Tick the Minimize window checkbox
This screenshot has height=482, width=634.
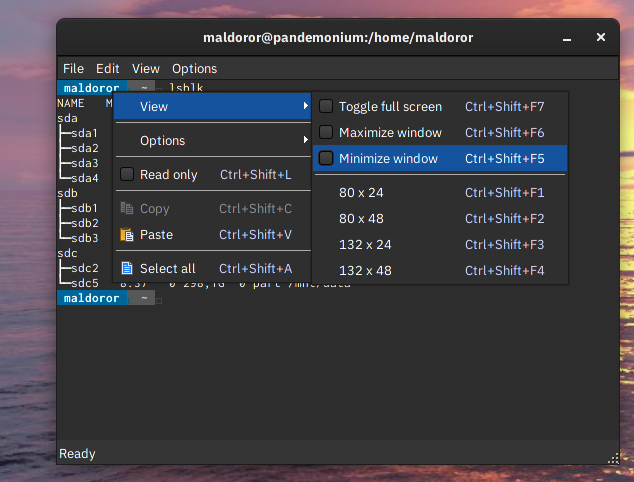coord(326,159)
